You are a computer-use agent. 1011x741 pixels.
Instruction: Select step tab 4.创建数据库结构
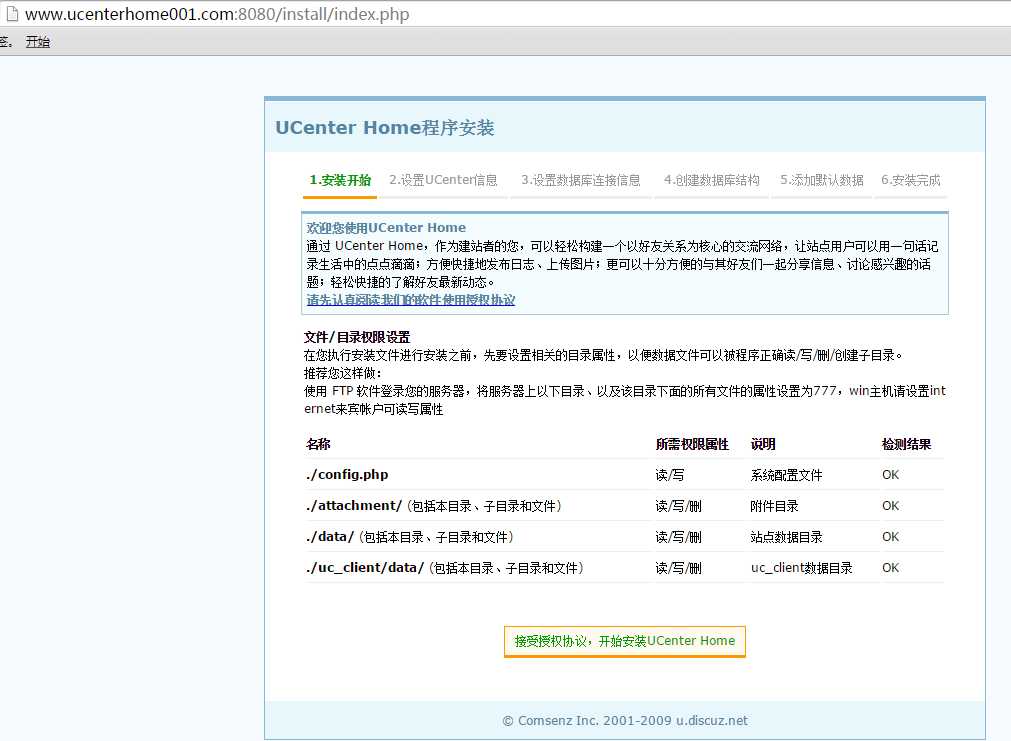point(712,180)
